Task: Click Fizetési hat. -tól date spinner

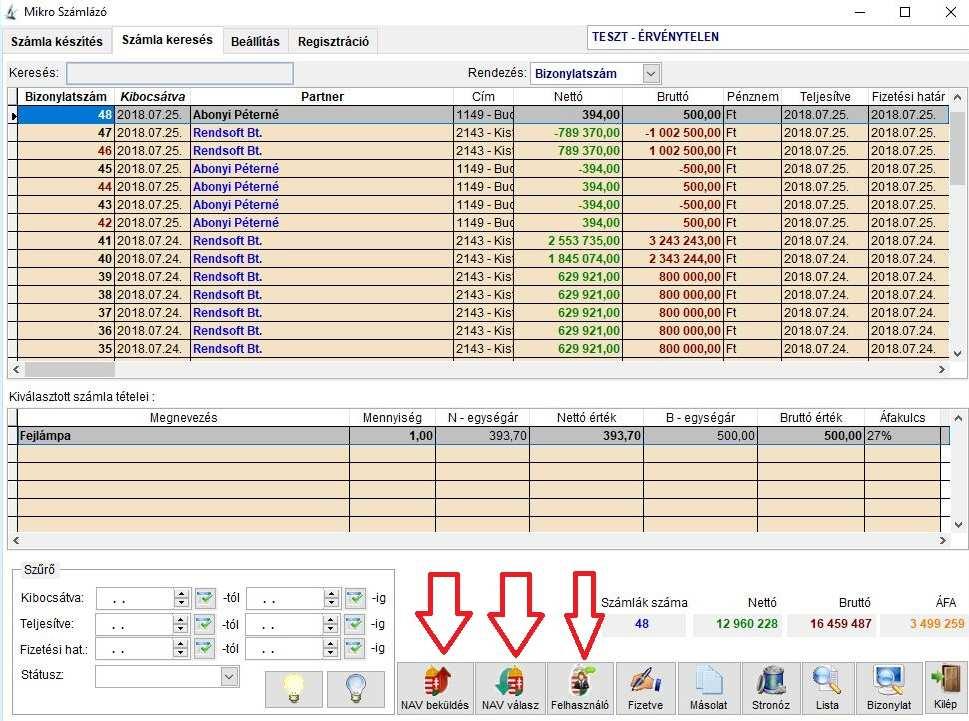Action: tap(181, 648)
